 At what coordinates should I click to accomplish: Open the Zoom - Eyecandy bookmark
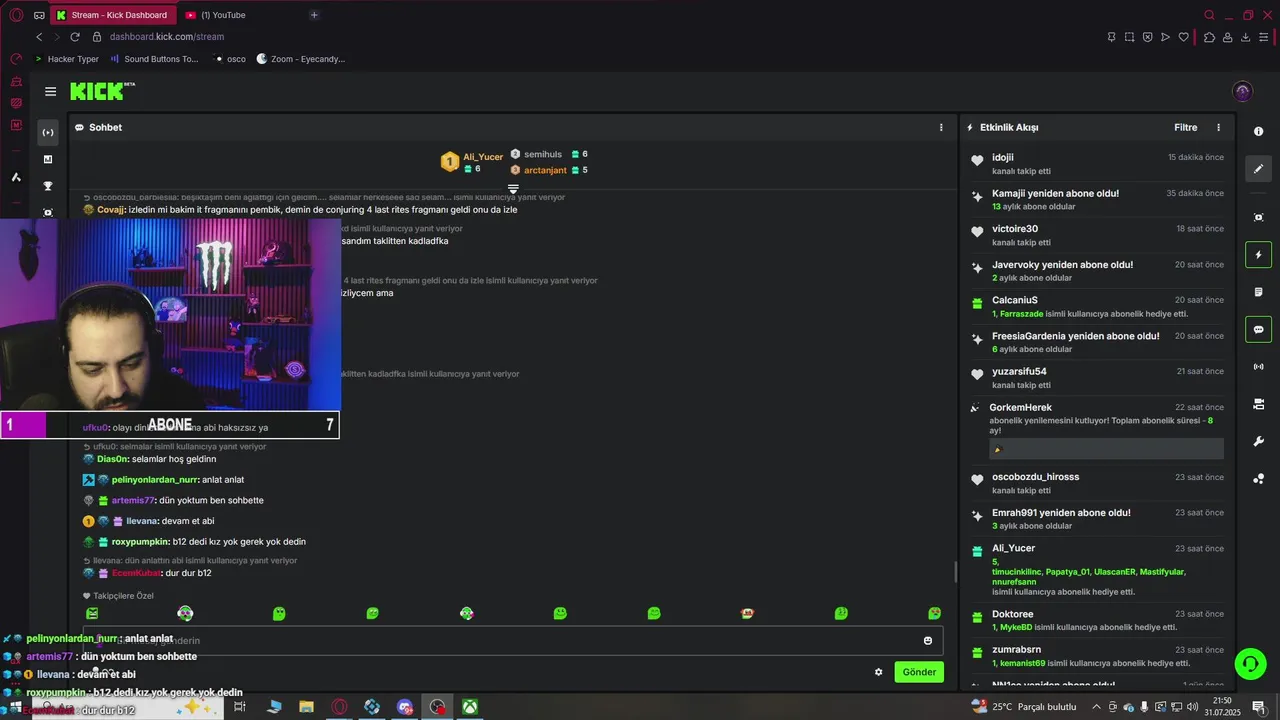pos(300,59)
